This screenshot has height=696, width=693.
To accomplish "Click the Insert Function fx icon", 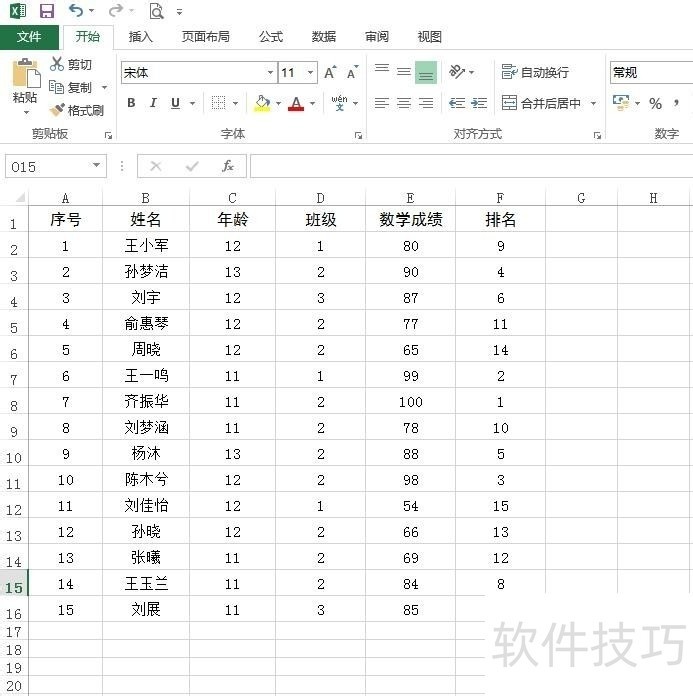I will pyautogui.click(x=228, y=166).
